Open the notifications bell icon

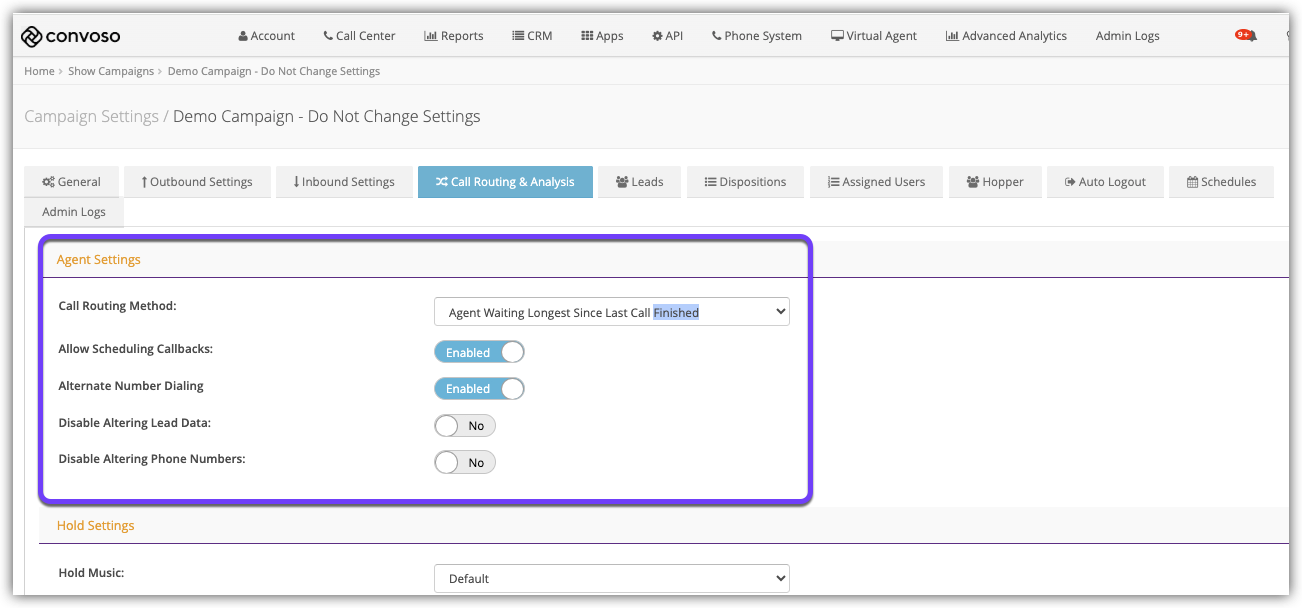[x=1251, y=36]
